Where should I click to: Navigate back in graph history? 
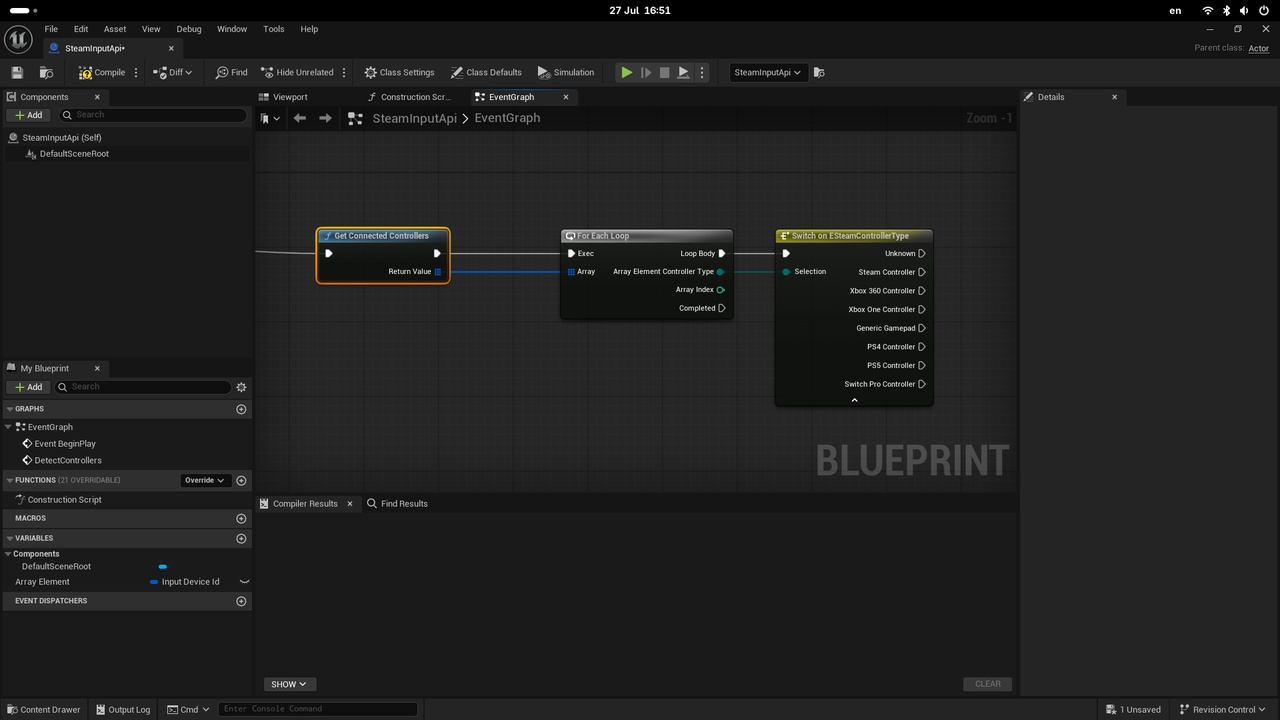299,118
